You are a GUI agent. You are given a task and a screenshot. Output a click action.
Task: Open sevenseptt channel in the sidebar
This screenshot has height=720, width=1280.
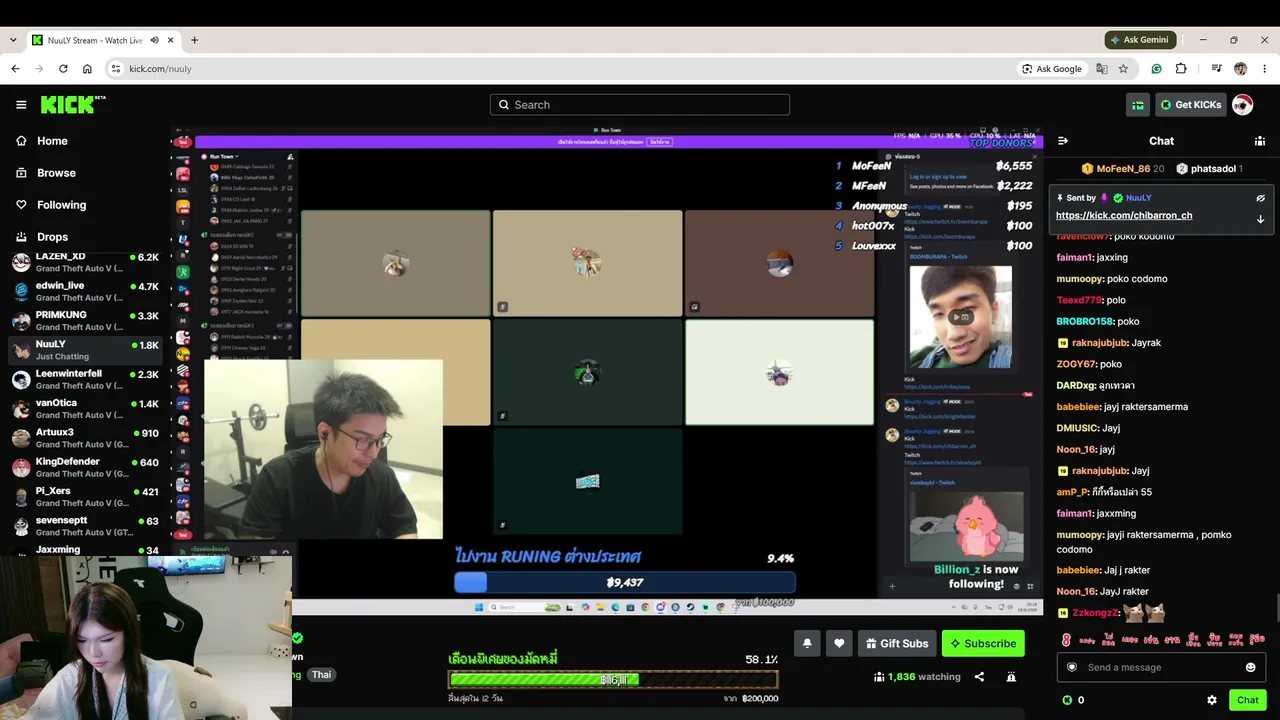click(85, 526)
